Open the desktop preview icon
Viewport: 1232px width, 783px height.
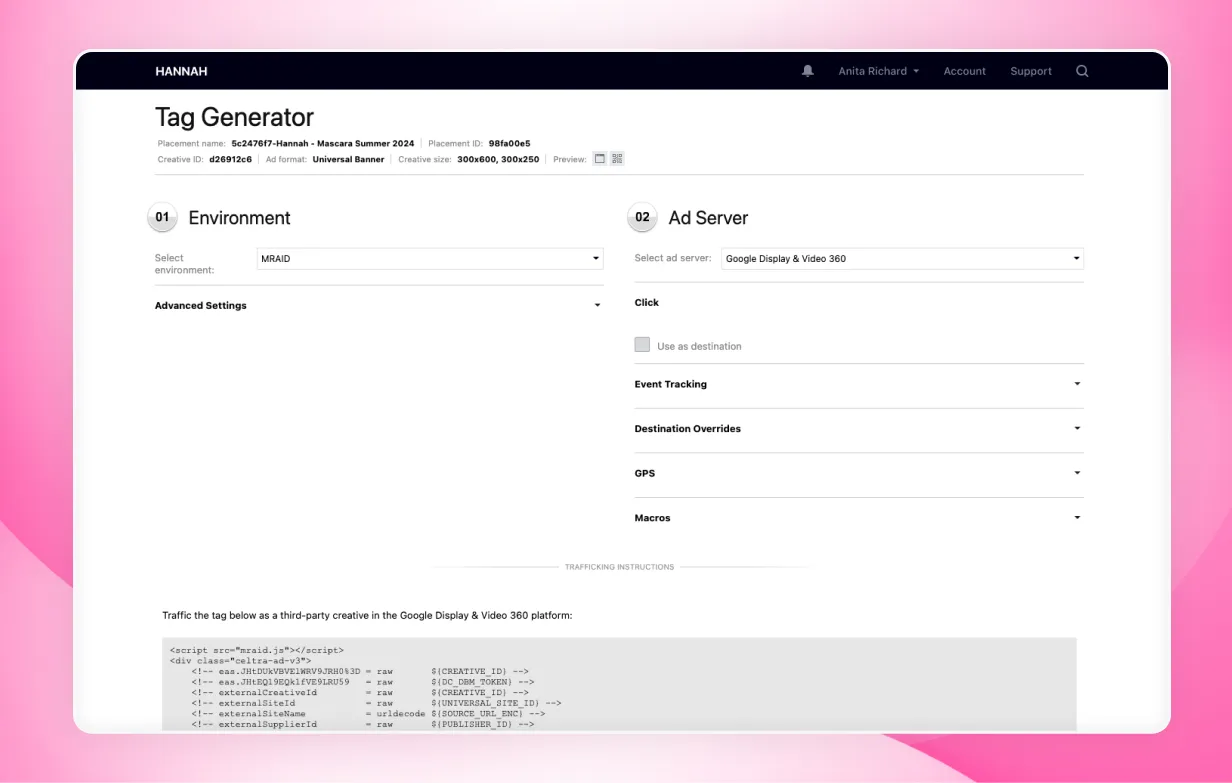click(600, 159)
